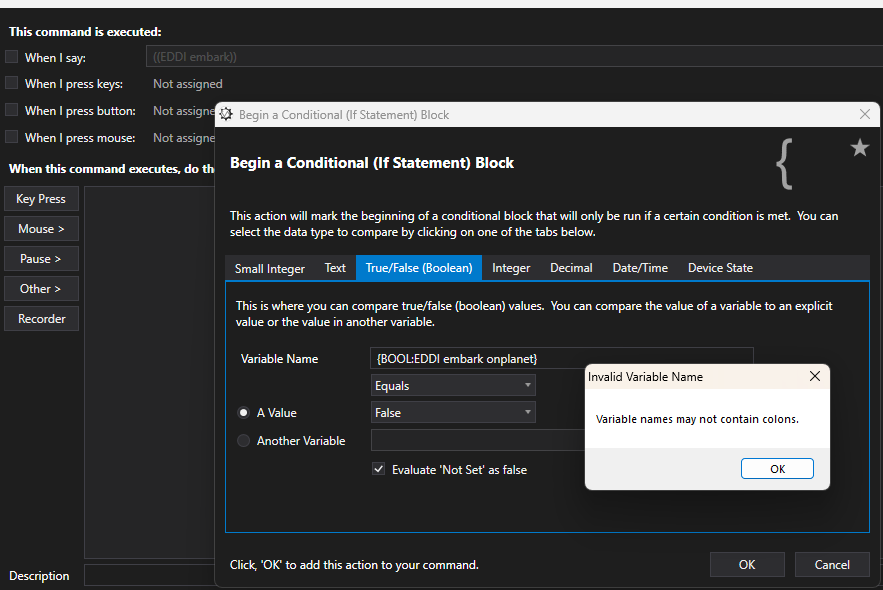The image size is (883, 590).
Task: Dismiss error with the popup OK button
Action: point(777,468)
